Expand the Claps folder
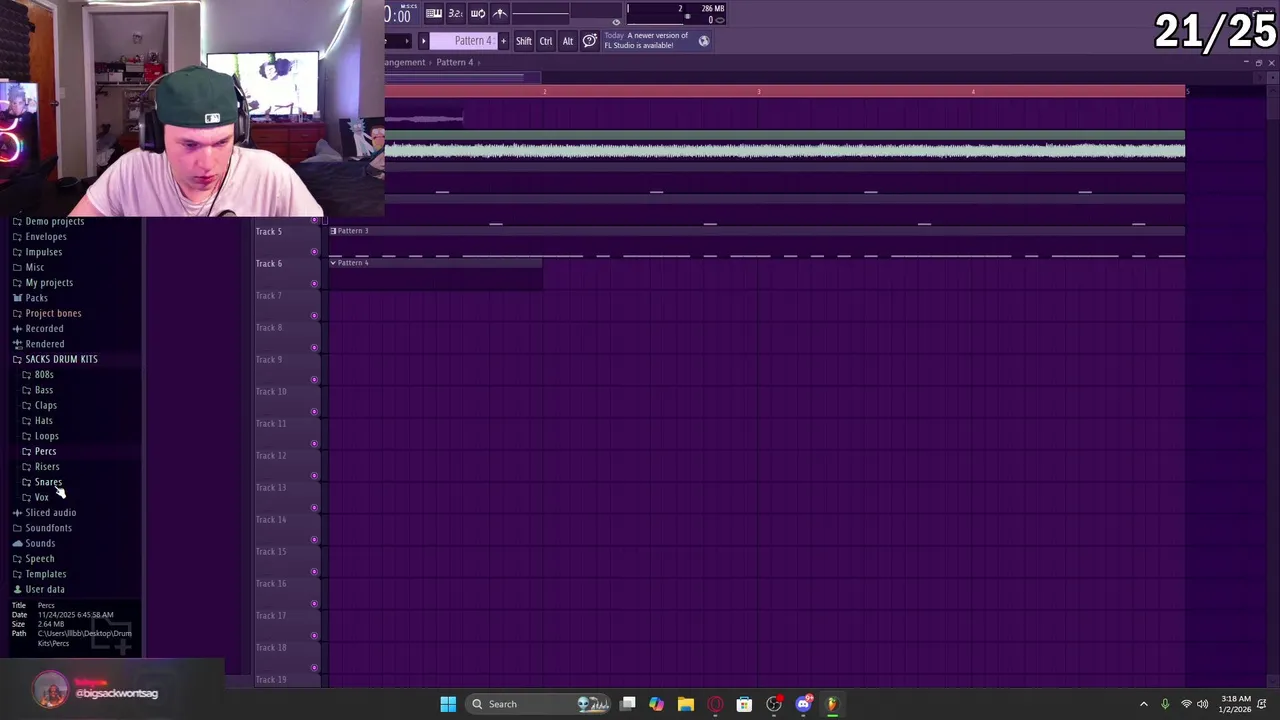Image resolution: width=1280 pixels, height=720 pixels. click(40, 405)
